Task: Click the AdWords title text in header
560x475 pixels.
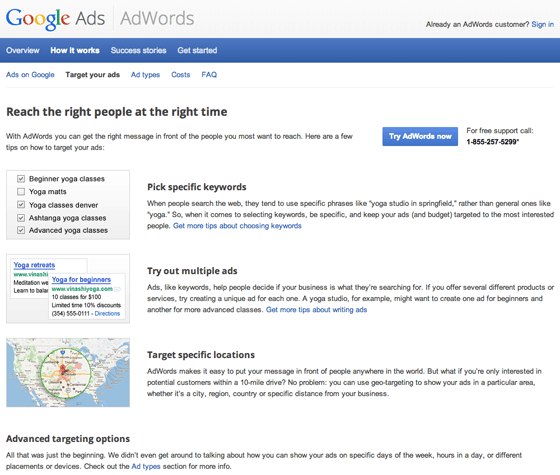Action: pyautogui.click(x=157, y=19)
